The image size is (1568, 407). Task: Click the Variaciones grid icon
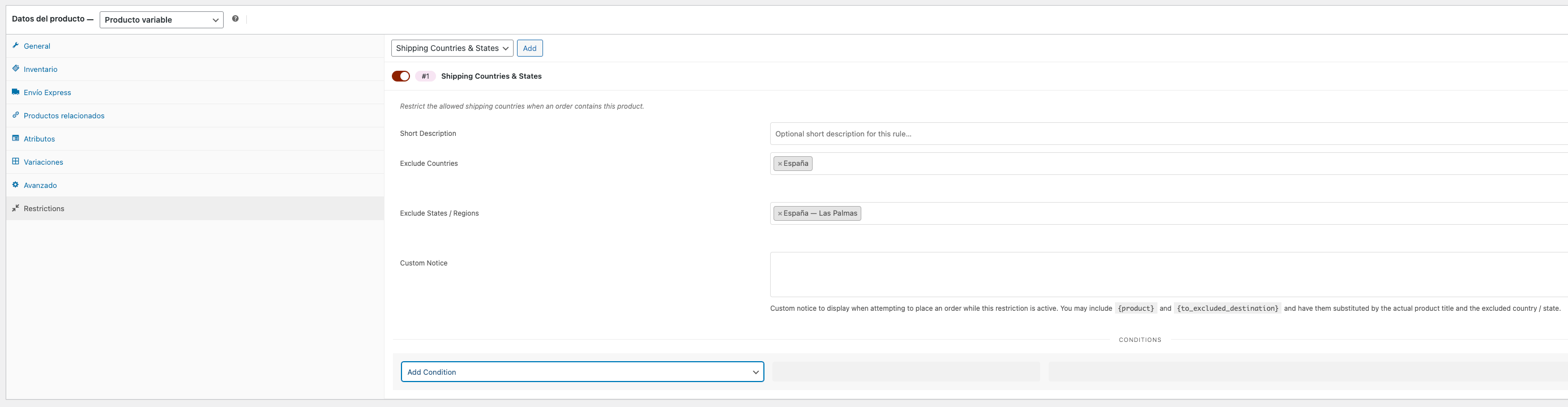point(16,161)
